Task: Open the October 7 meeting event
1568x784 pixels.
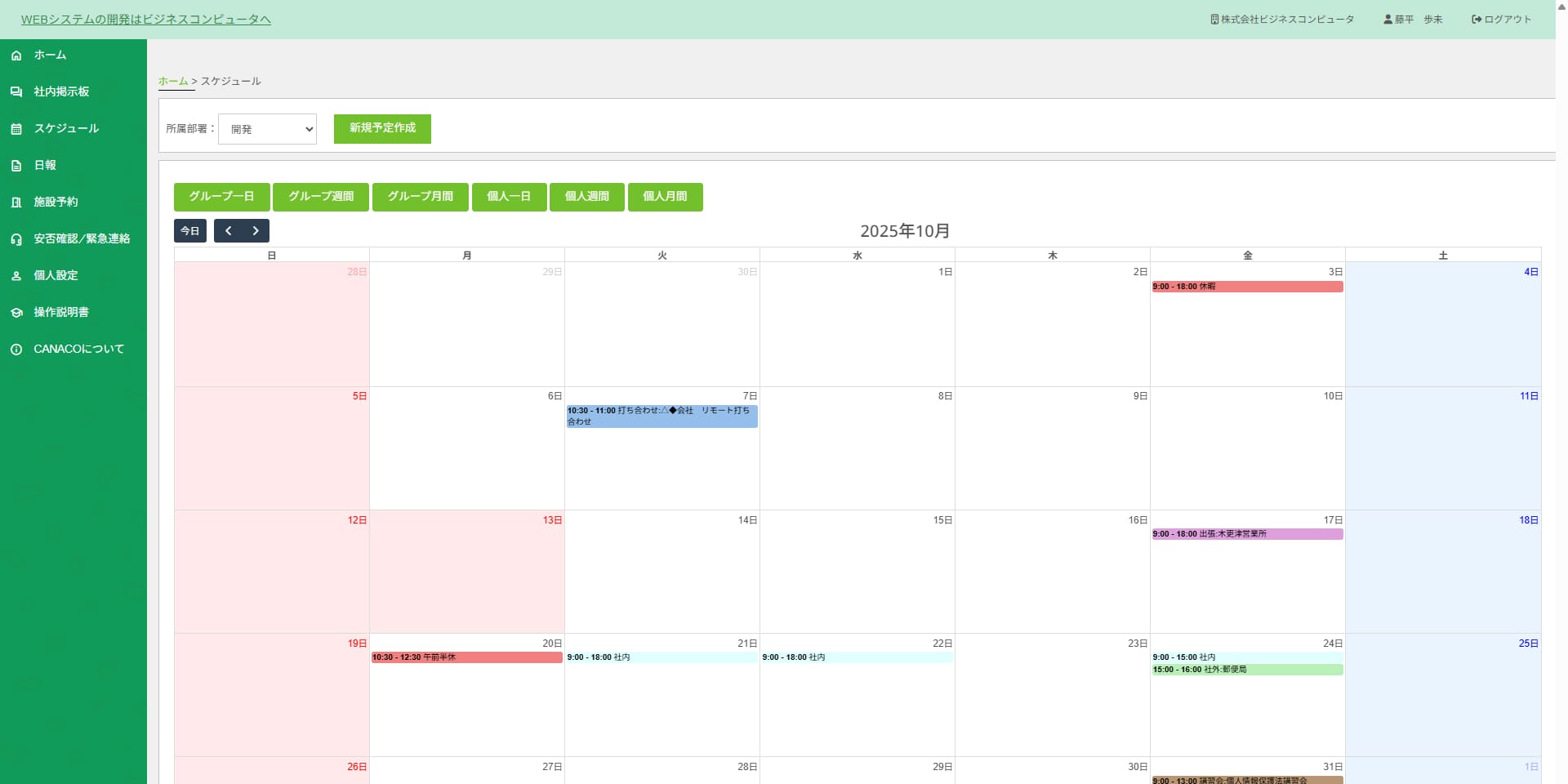Action: 661,416
